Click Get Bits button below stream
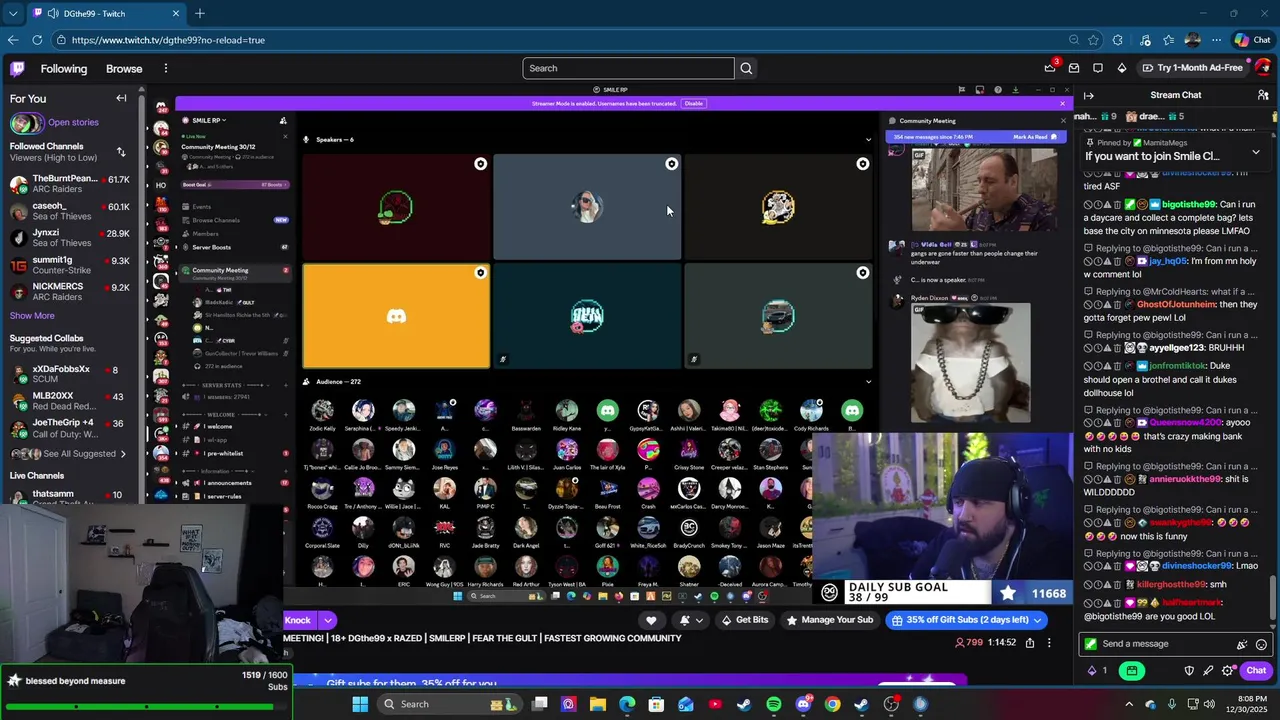This screenshot has height=720, width=1280. (x=745, y=620)
